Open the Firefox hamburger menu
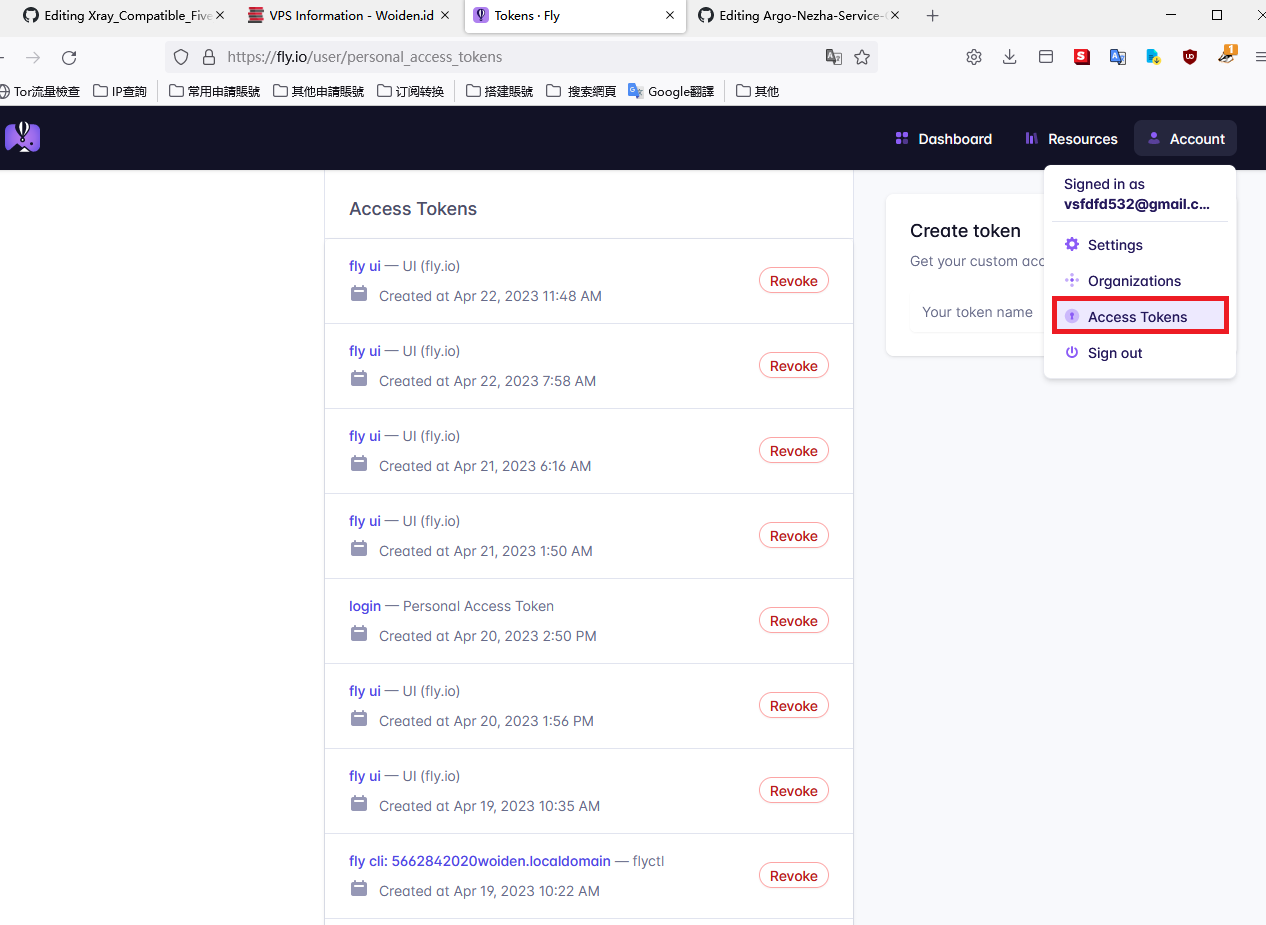The image size is (1266, 925). [1259, 57]
